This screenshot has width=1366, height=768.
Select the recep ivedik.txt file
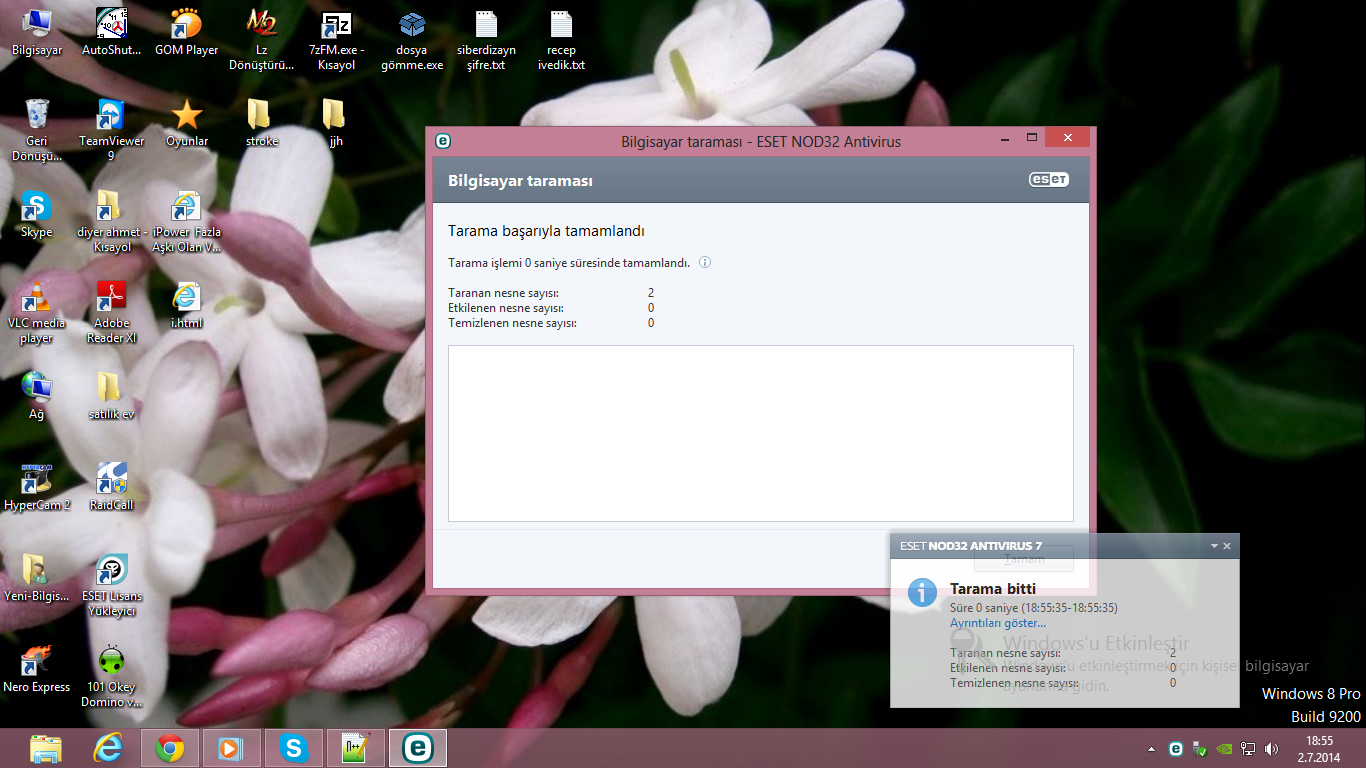561,40
